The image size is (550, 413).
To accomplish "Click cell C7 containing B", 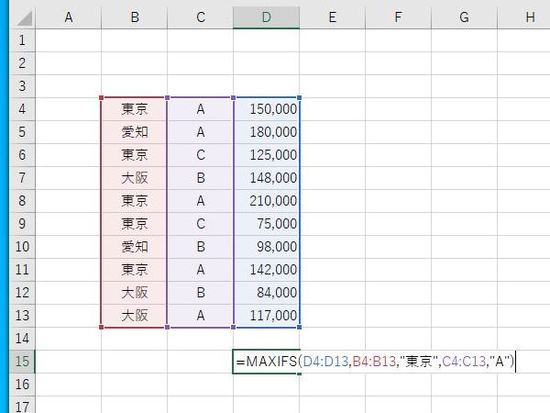I will click(201, 178).
